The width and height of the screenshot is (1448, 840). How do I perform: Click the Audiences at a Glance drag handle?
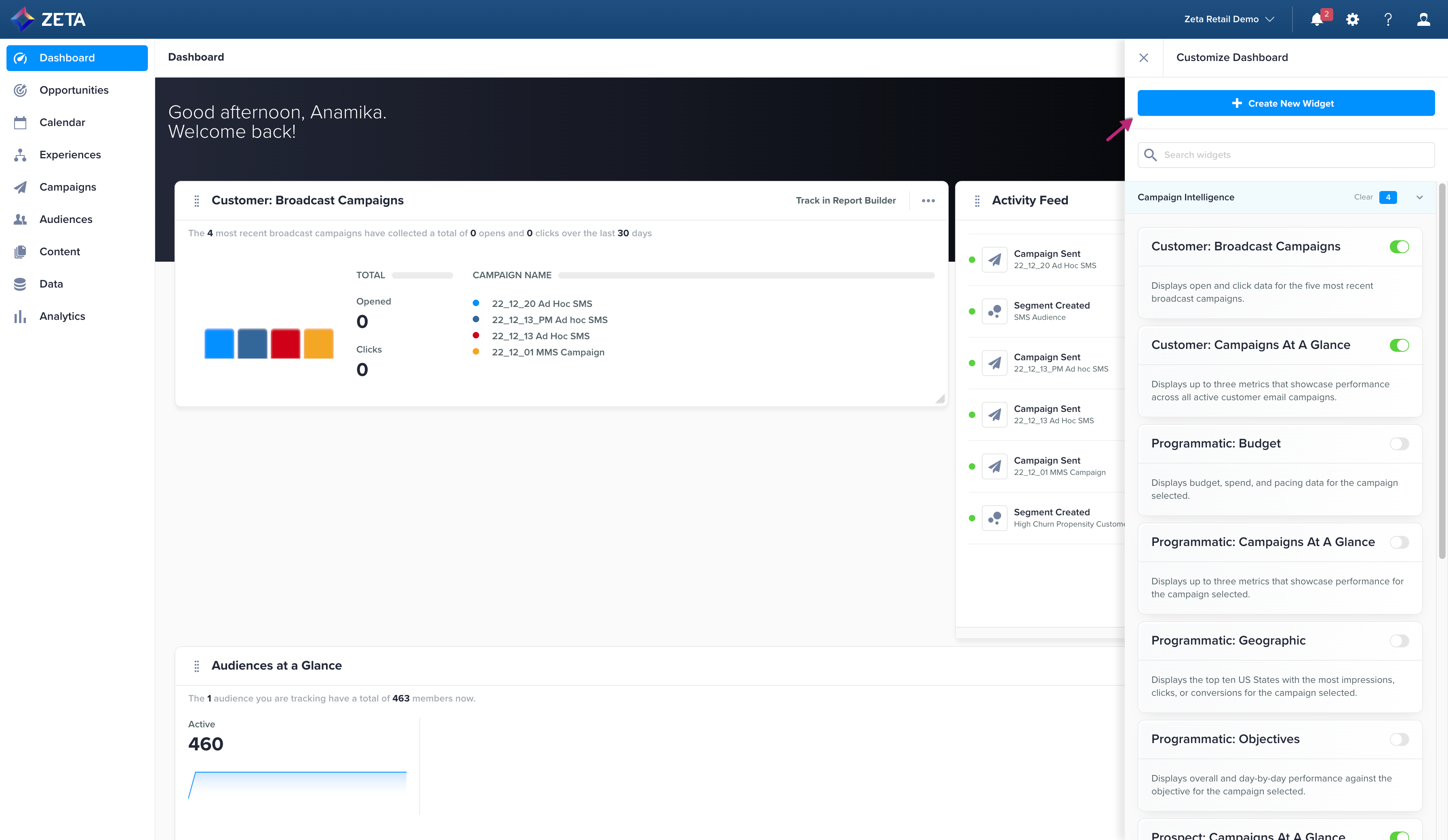[196, 666]
